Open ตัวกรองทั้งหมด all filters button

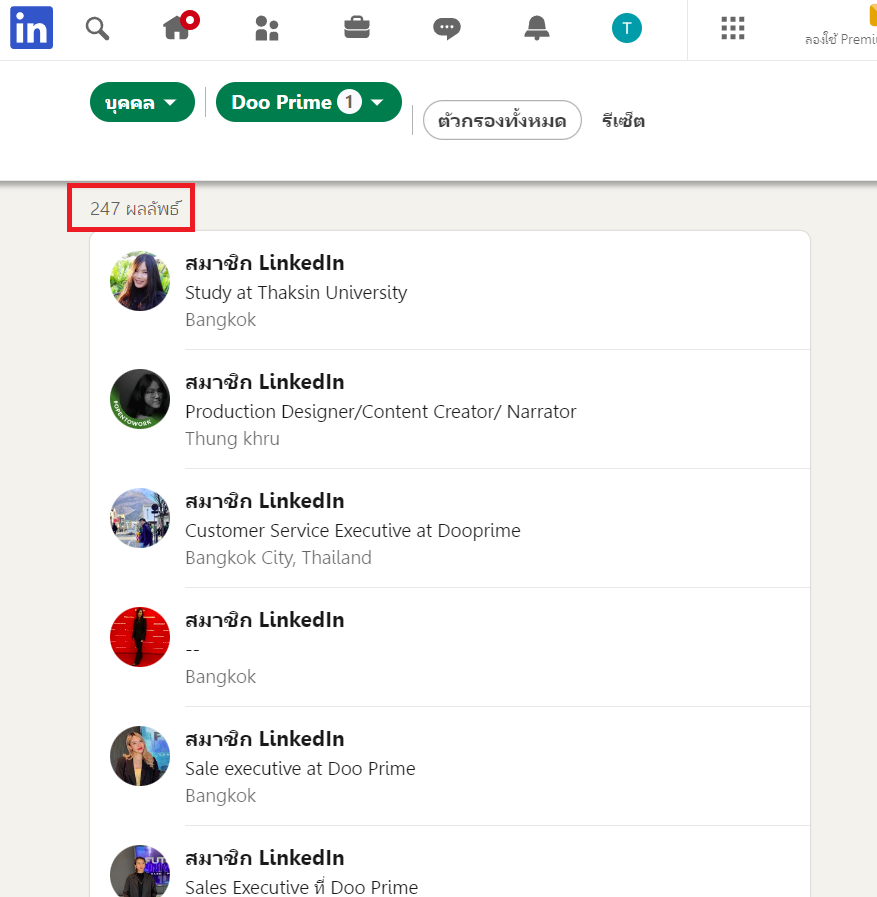[502, 121]
